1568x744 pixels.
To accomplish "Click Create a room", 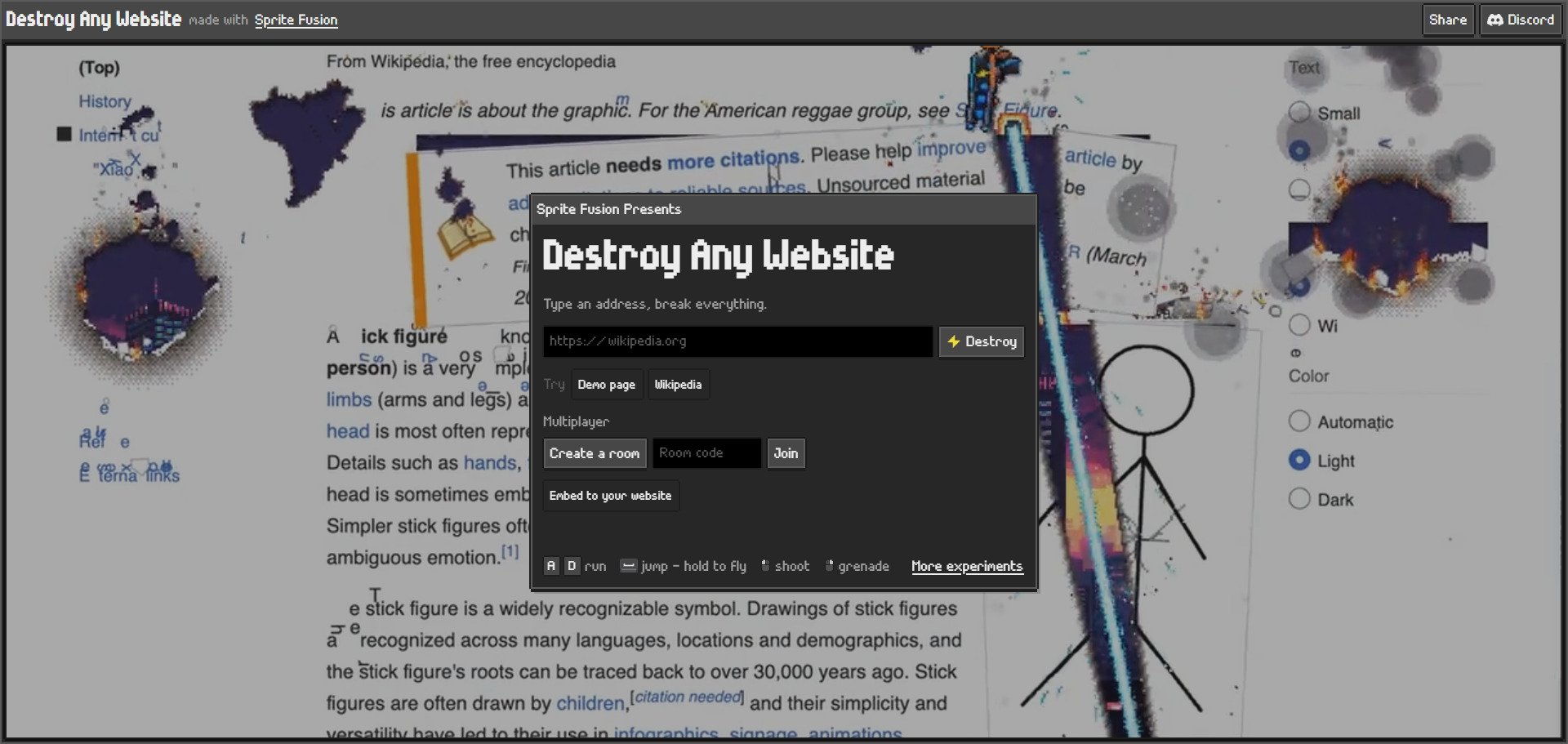I will 595,453.
